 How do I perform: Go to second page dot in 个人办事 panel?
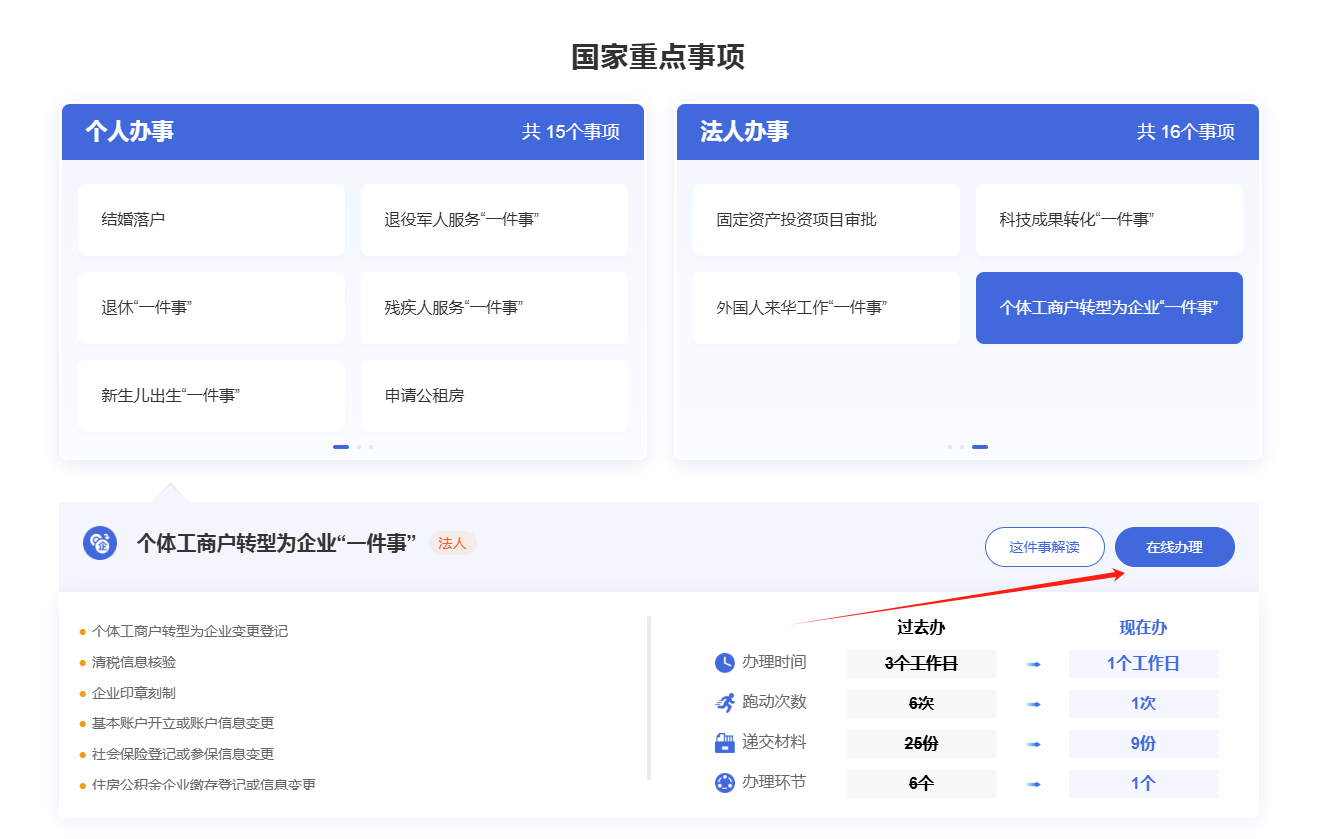click(359, 447)
